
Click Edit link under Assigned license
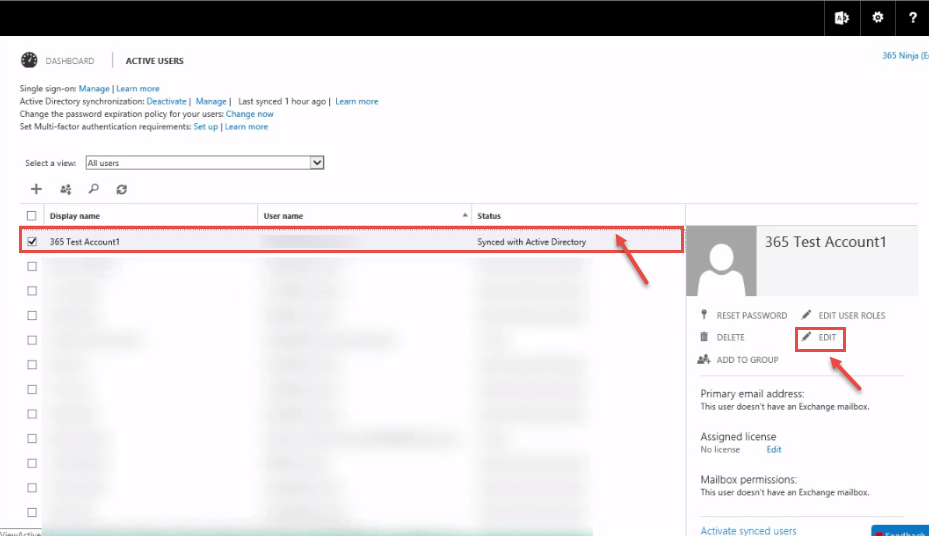click(x=774, y=450)
